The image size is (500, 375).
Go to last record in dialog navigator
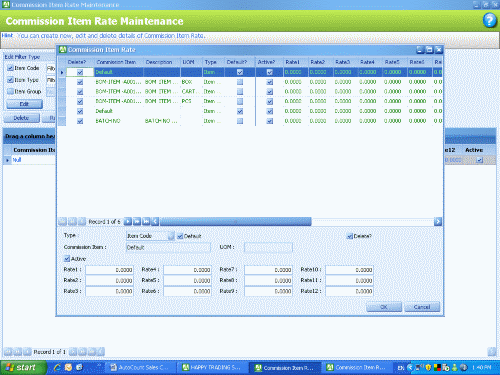click(146, 221)
